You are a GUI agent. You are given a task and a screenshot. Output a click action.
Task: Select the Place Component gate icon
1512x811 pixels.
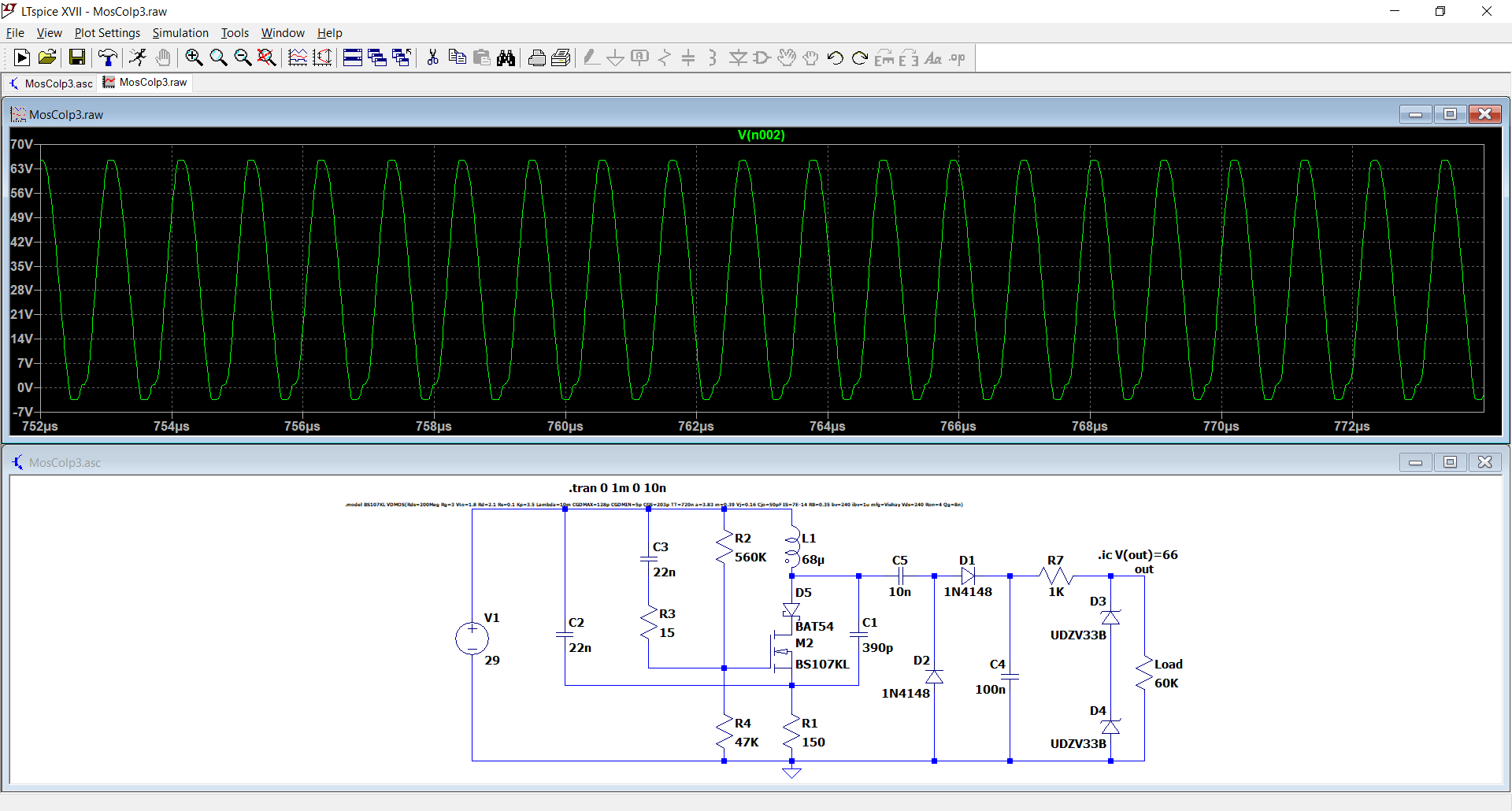pos(762,57)
